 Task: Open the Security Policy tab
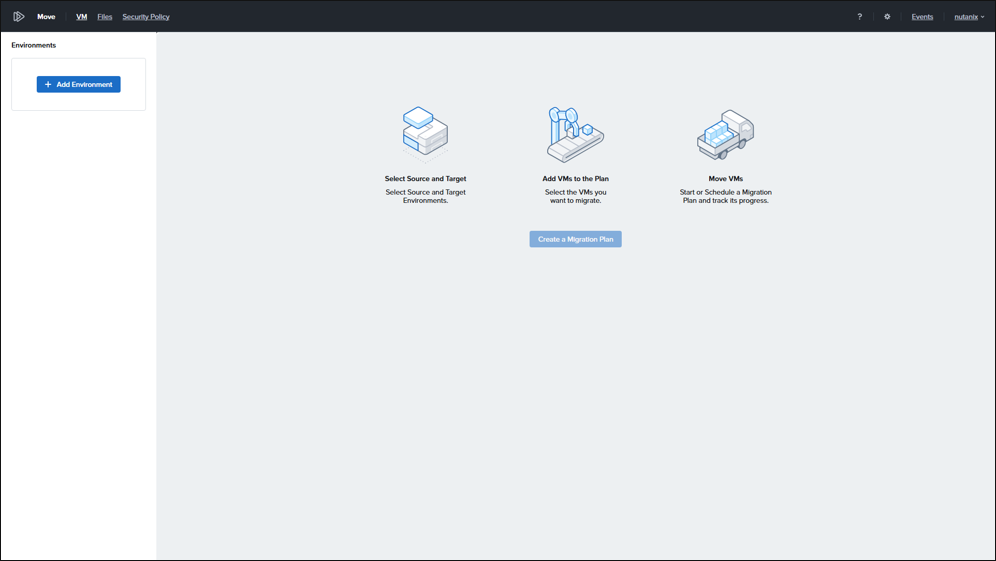[146, 17]
